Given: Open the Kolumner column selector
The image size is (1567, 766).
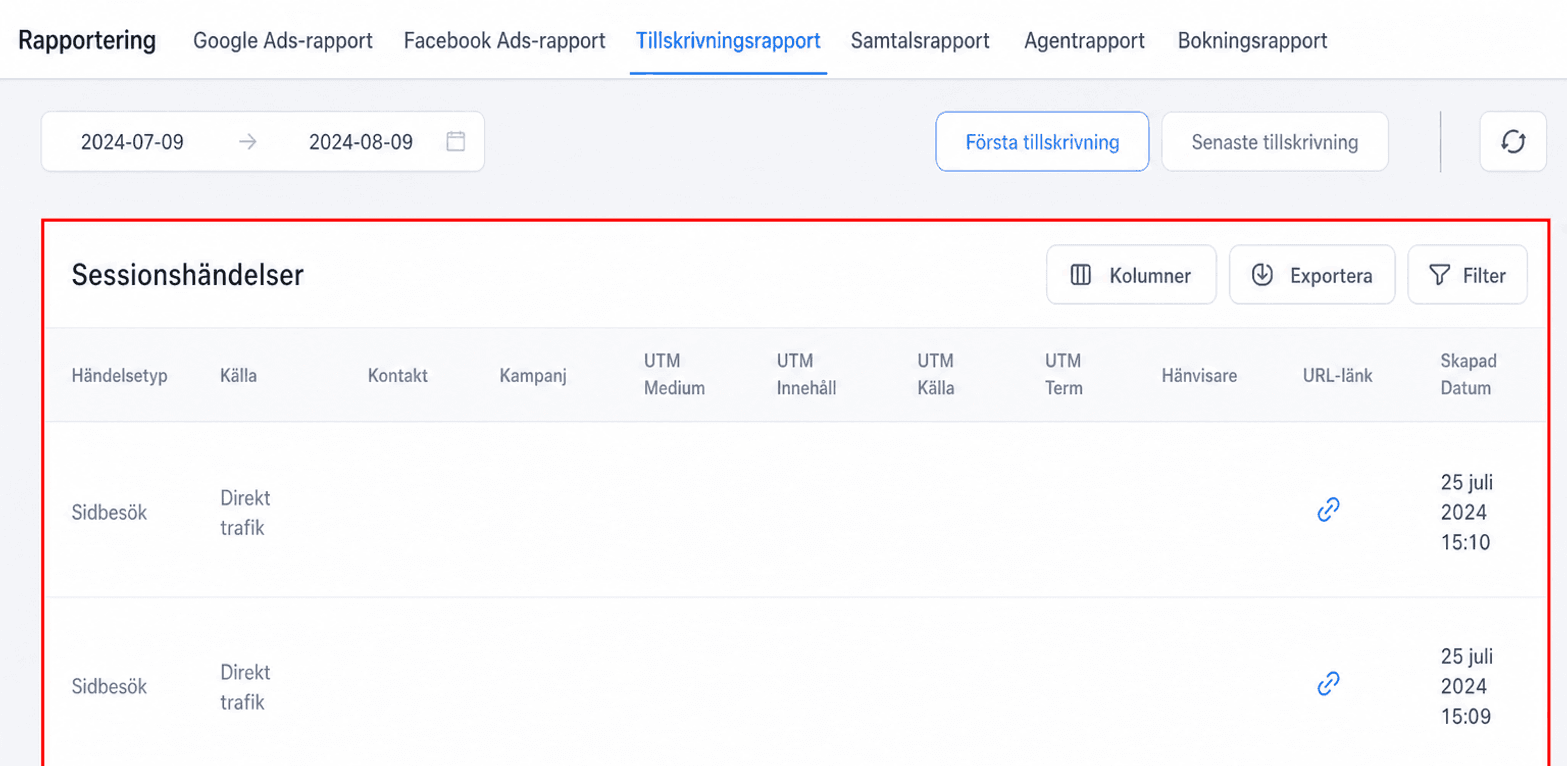Looking at the screenshot, I should click(x=1131, y=275).
